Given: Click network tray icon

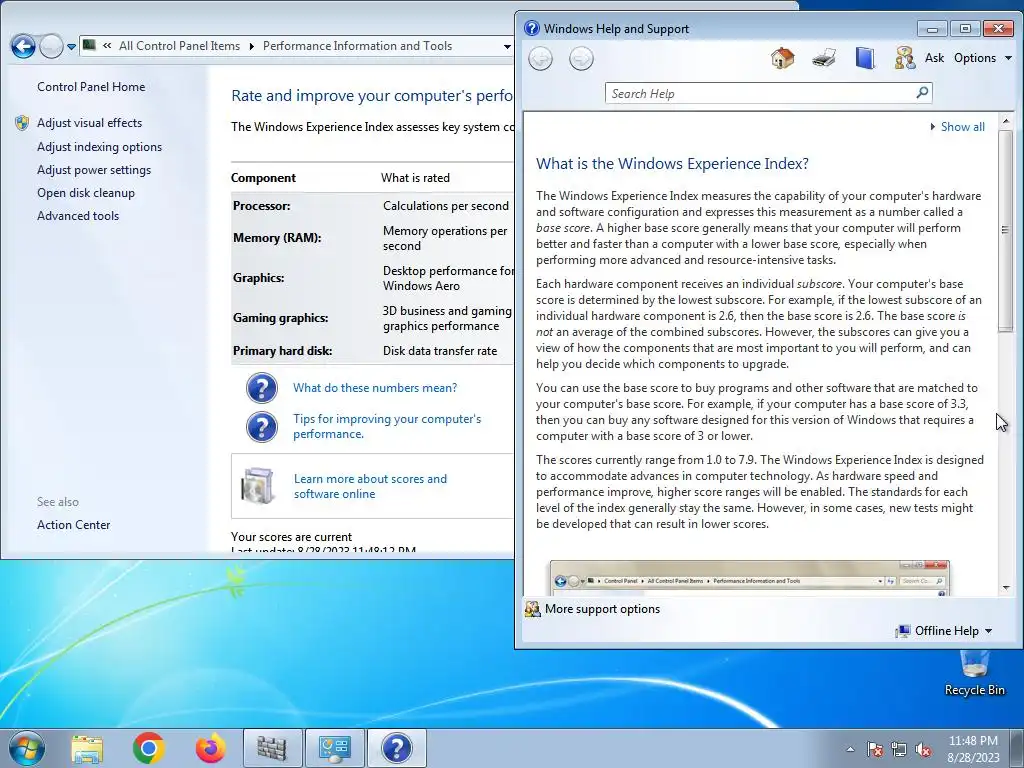Looking at the screenshot, I should pos(899,749).
